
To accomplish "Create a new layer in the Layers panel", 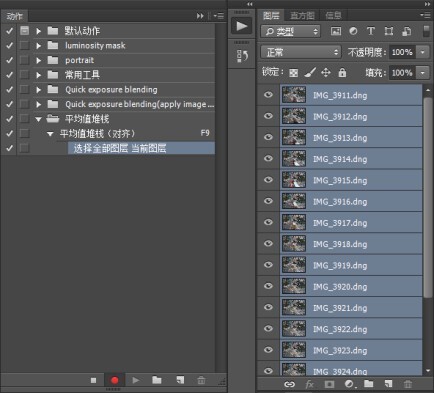I will click(388, 384).
